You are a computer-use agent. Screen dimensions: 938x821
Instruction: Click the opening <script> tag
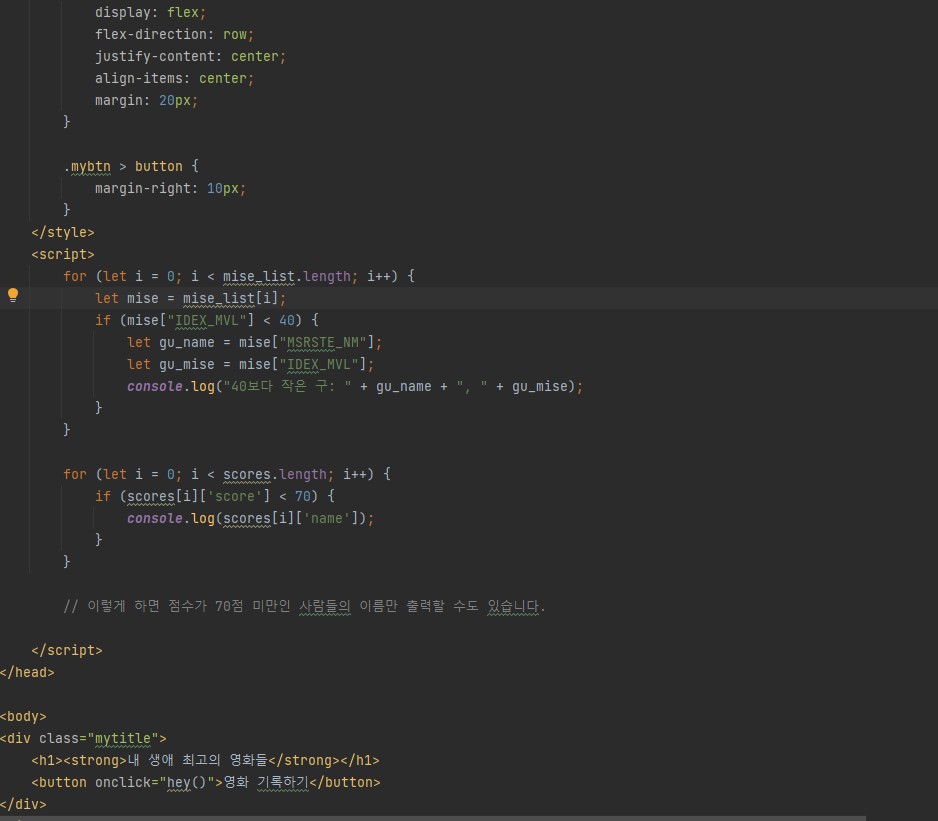(63, 254)
